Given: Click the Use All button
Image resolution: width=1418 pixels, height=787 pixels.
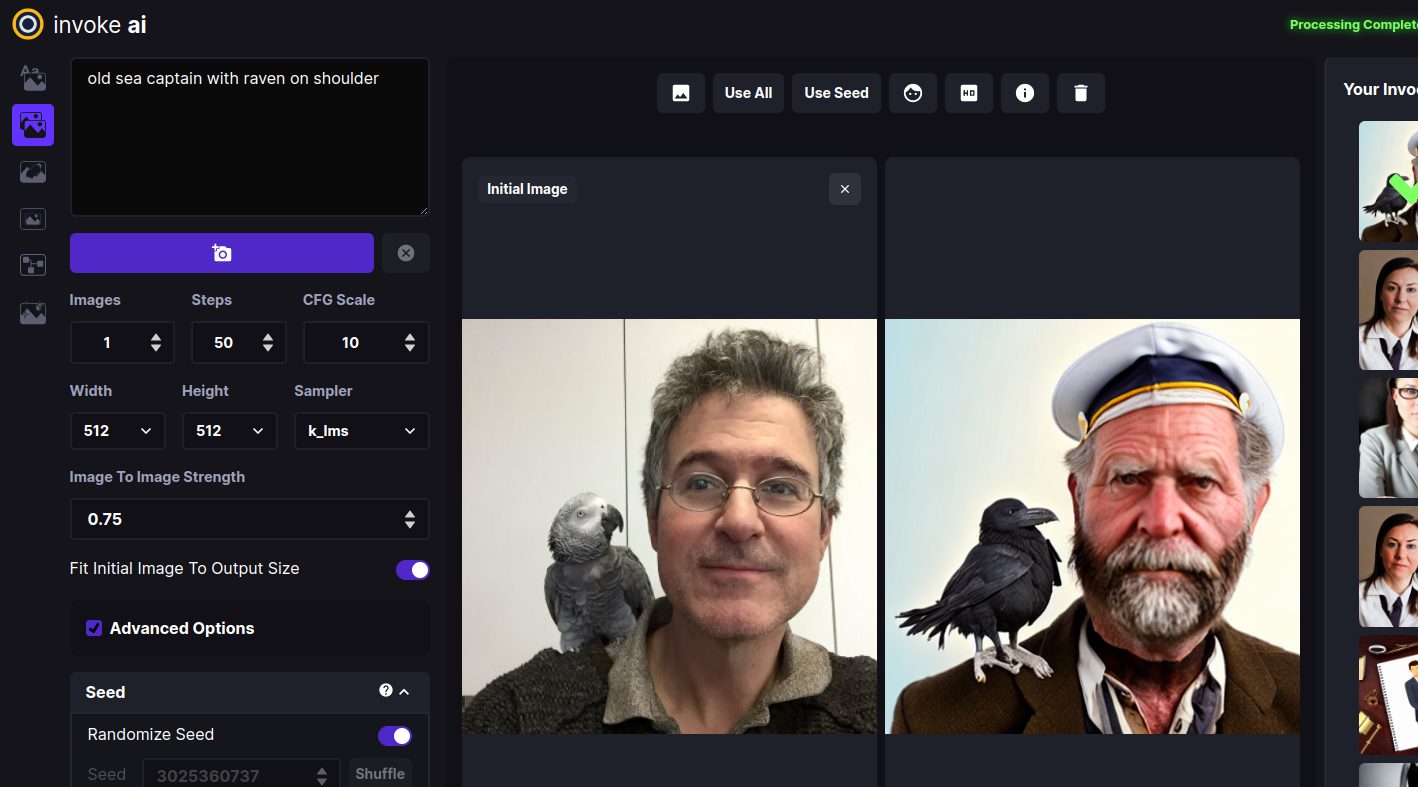Looking at the screenshot, I should tap(748, 93).
